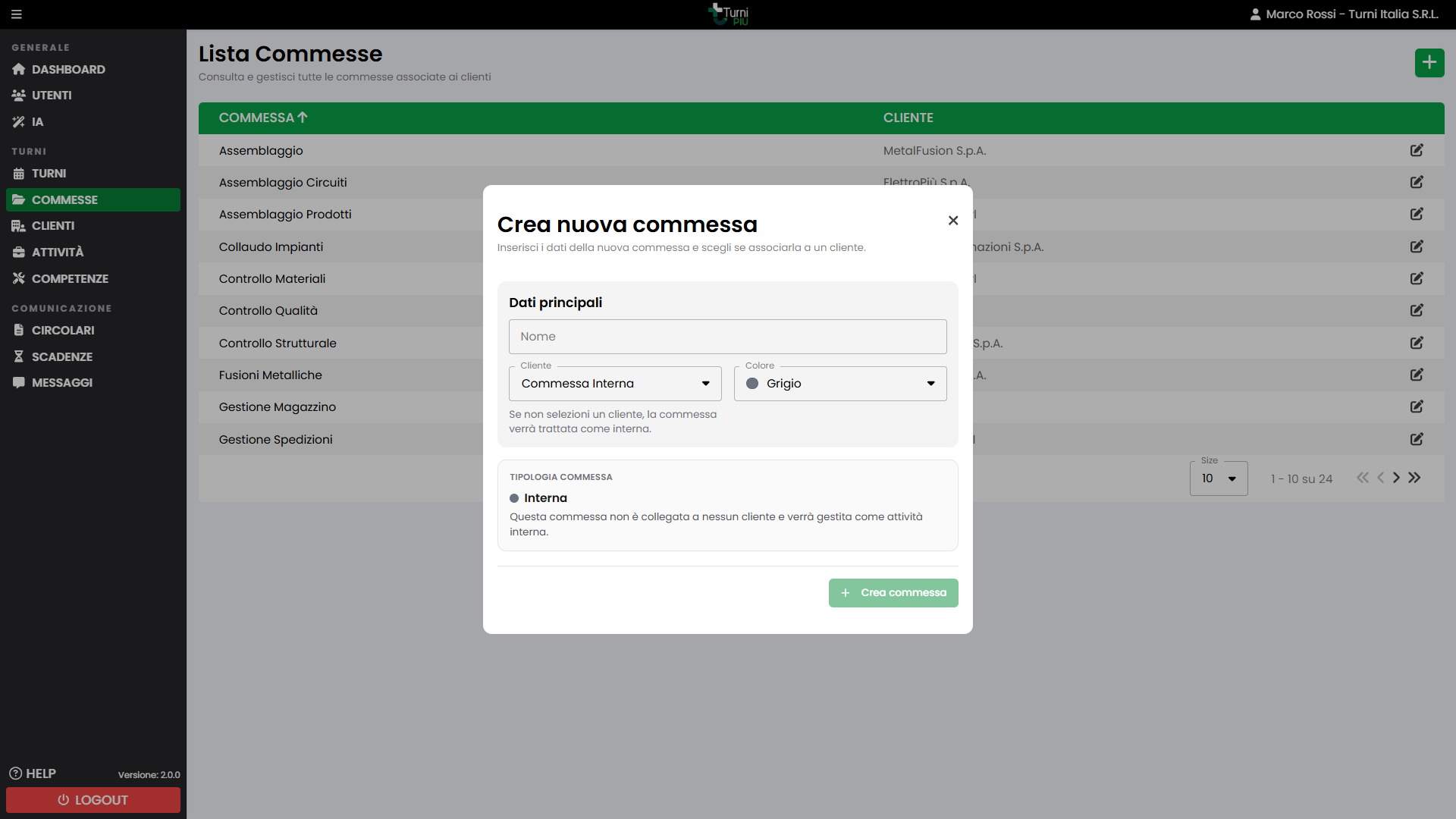The height and width of the screenshot is (819, 1456).
Task: Open Dashboard in sidebar
Action: tap(93, 69)
